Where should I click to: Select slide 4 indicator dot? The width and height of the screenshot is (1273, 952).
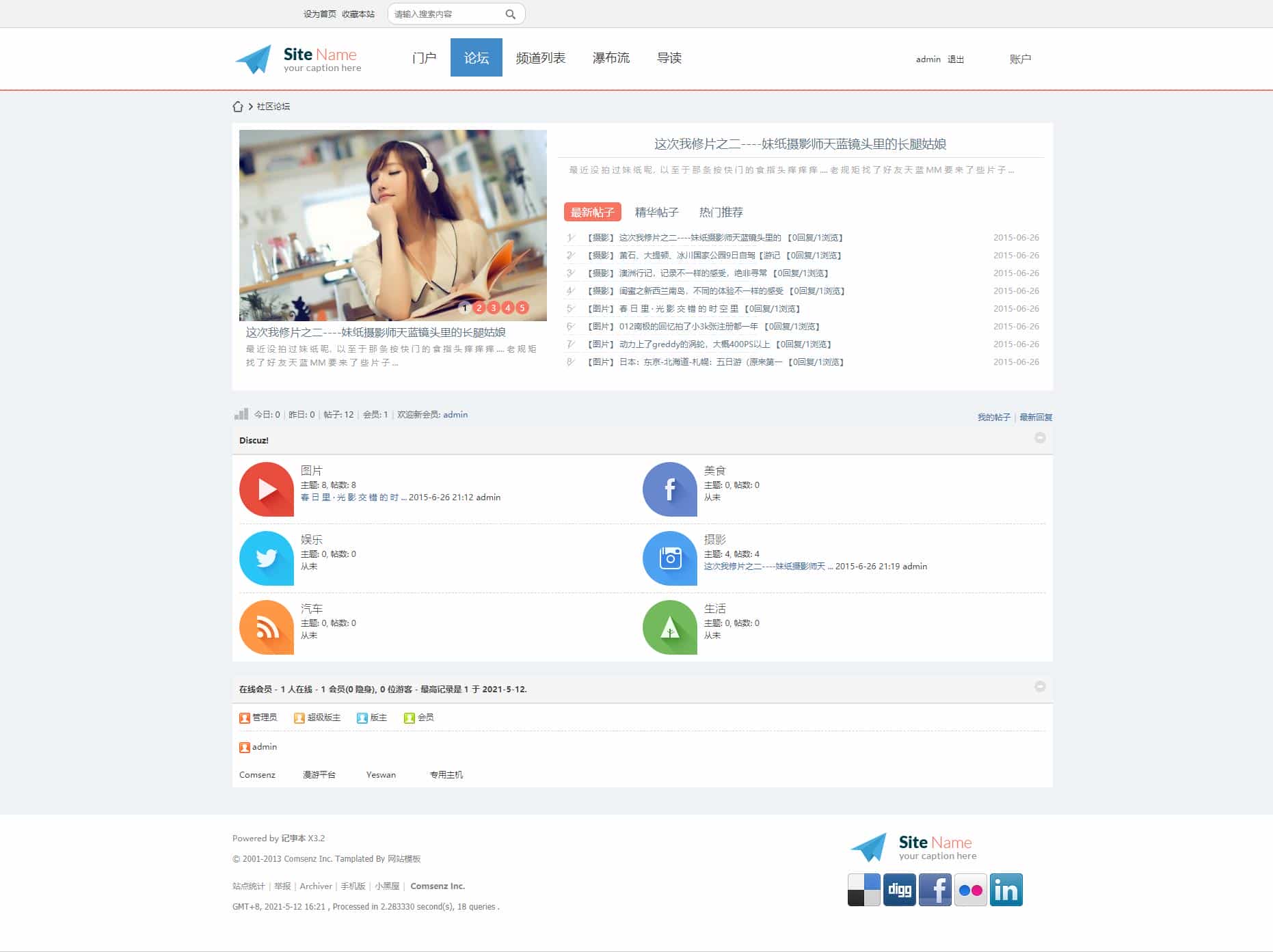[508, 308]
